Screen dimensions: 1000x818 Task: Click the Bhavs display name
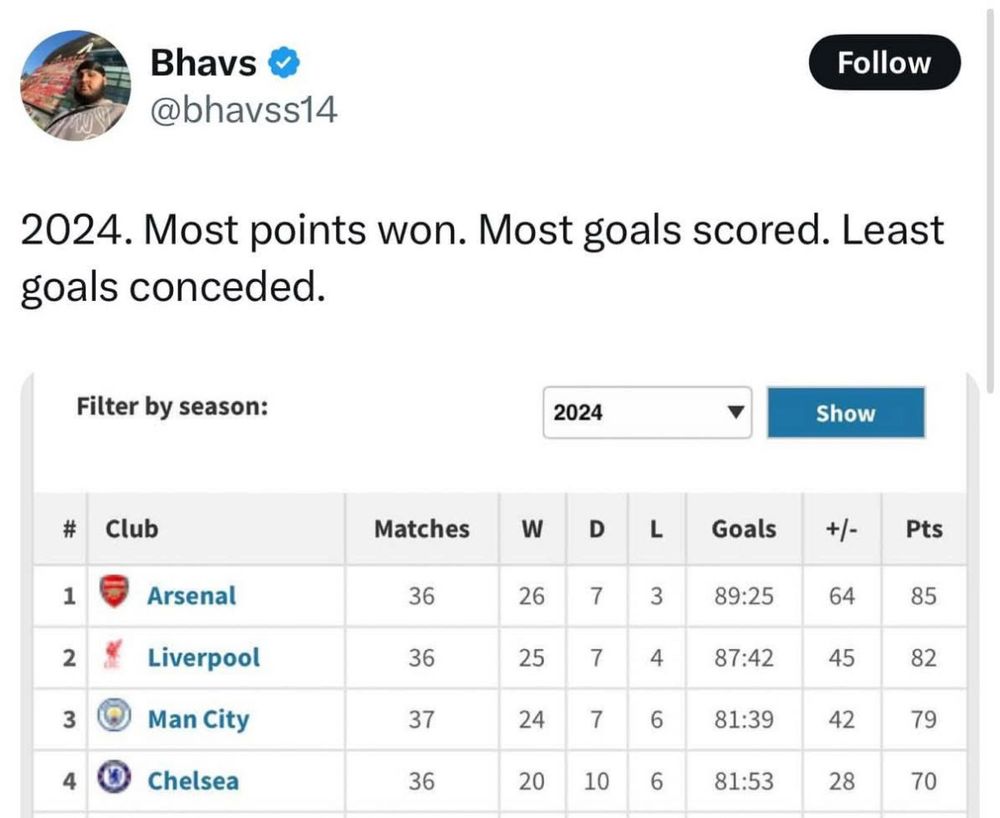point(203,64)
